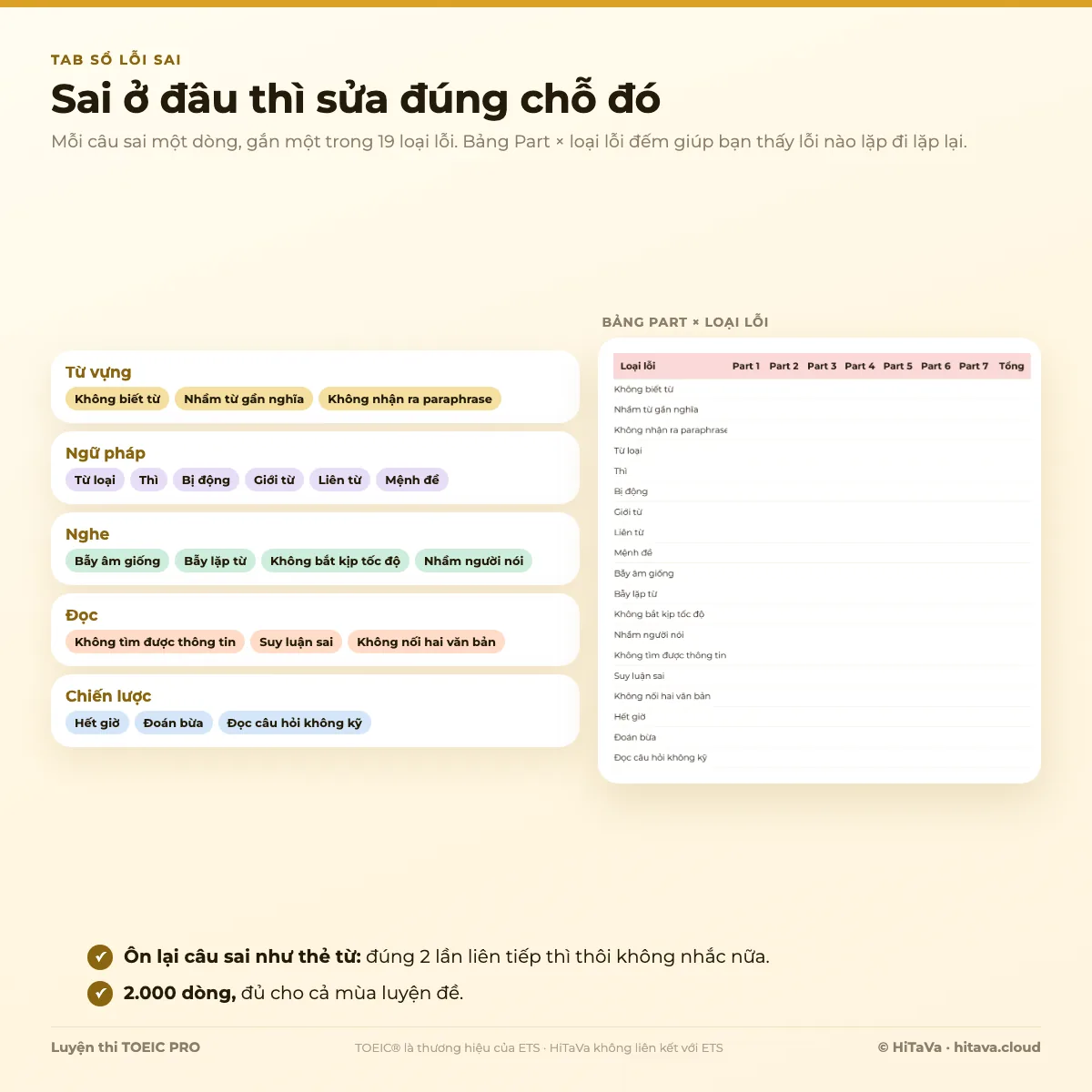This screenshot has height=1092, width=1092.
Task: Click the "Part 7" column header
Action: tap(974, 366)
